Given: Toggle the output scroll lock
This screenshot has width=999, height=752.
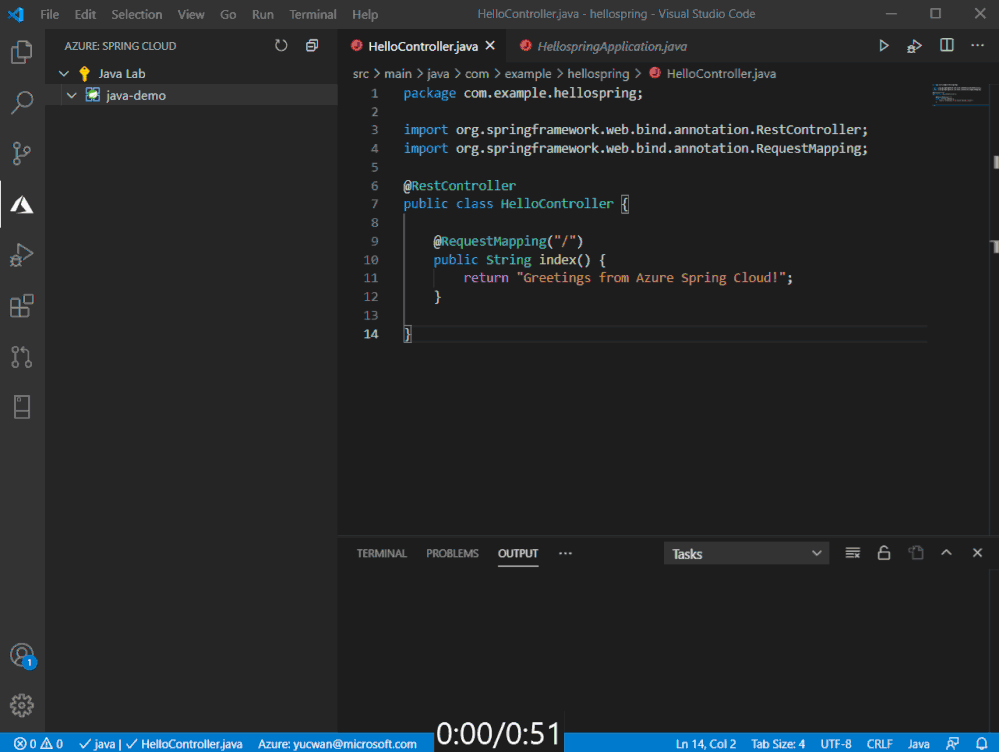Looking at the screenshot, I should (x=884, y=553).
